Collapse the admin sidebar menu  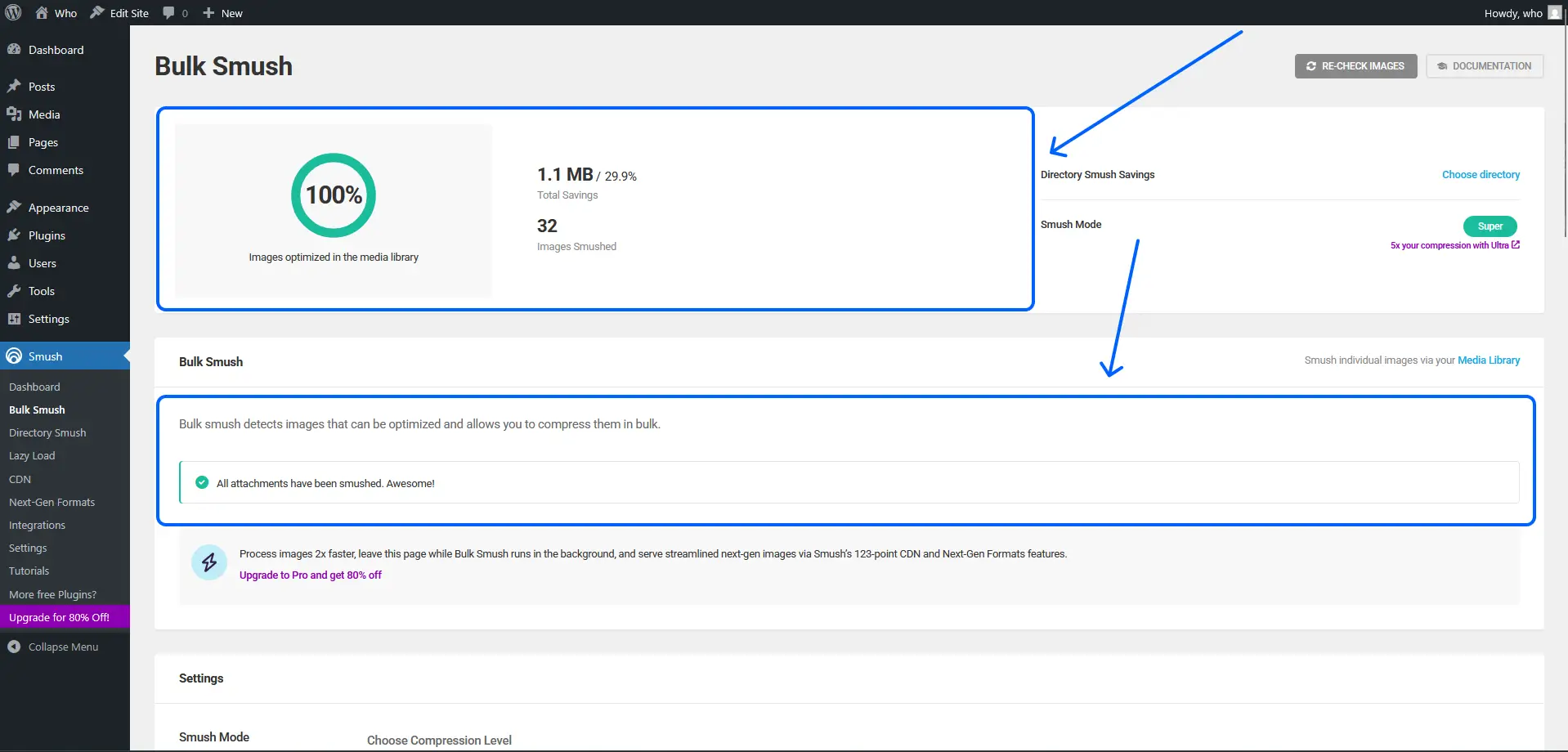tap(53, 647)
